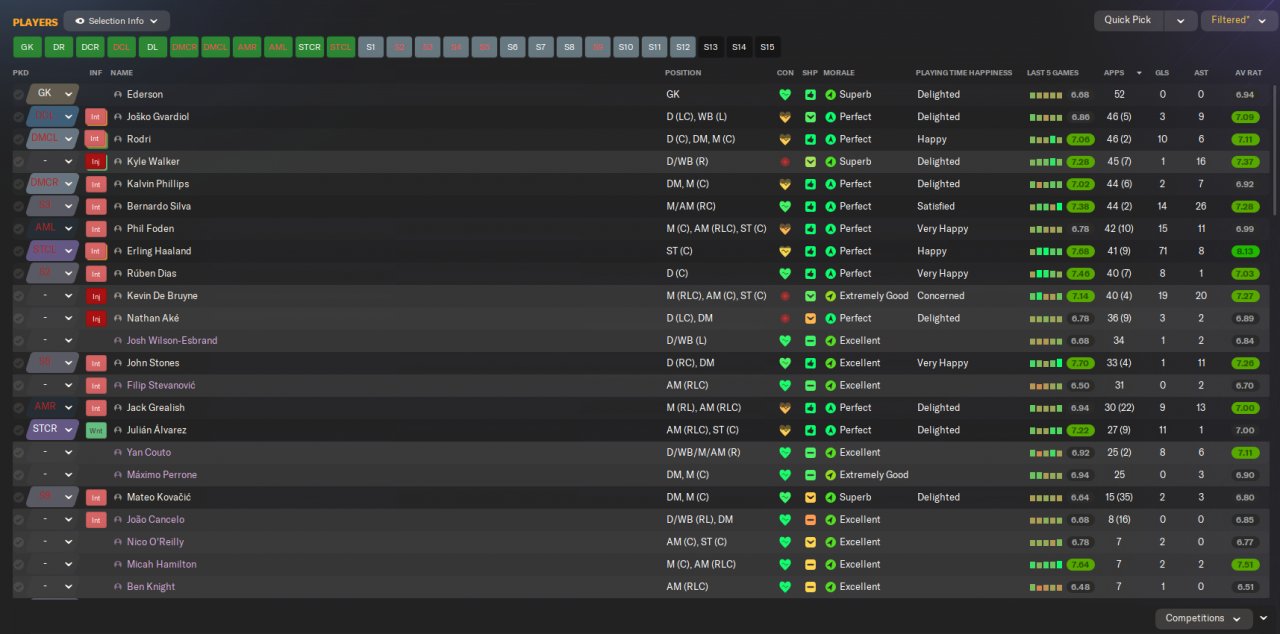Viewport: 1280px width, 634px height.
Task: Click Kevin De Bruyne's Inj injury icon
Action: click(96, 296)
